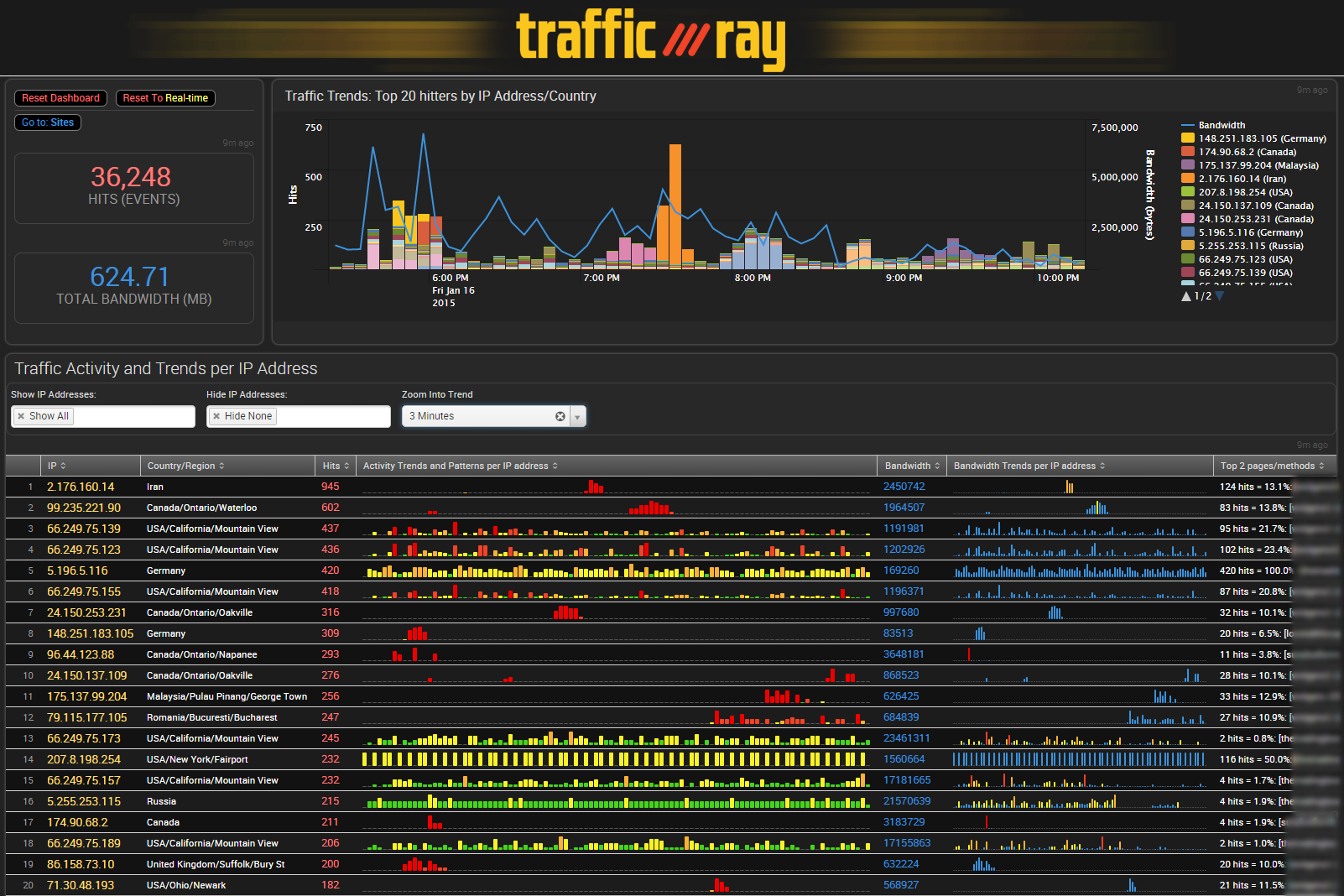Toggle the 207.8.198.254 (USA) legend entry
The height and width of the screenshot is (896, 1344).
coord(1237,192)
